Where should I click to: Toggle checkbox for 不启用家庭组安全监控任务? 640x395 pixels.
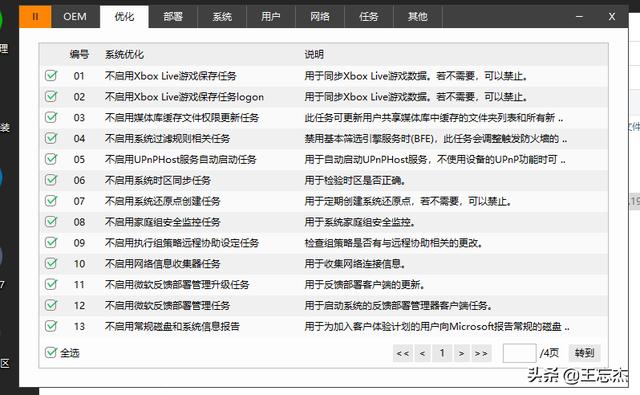[x=51, y=222]
